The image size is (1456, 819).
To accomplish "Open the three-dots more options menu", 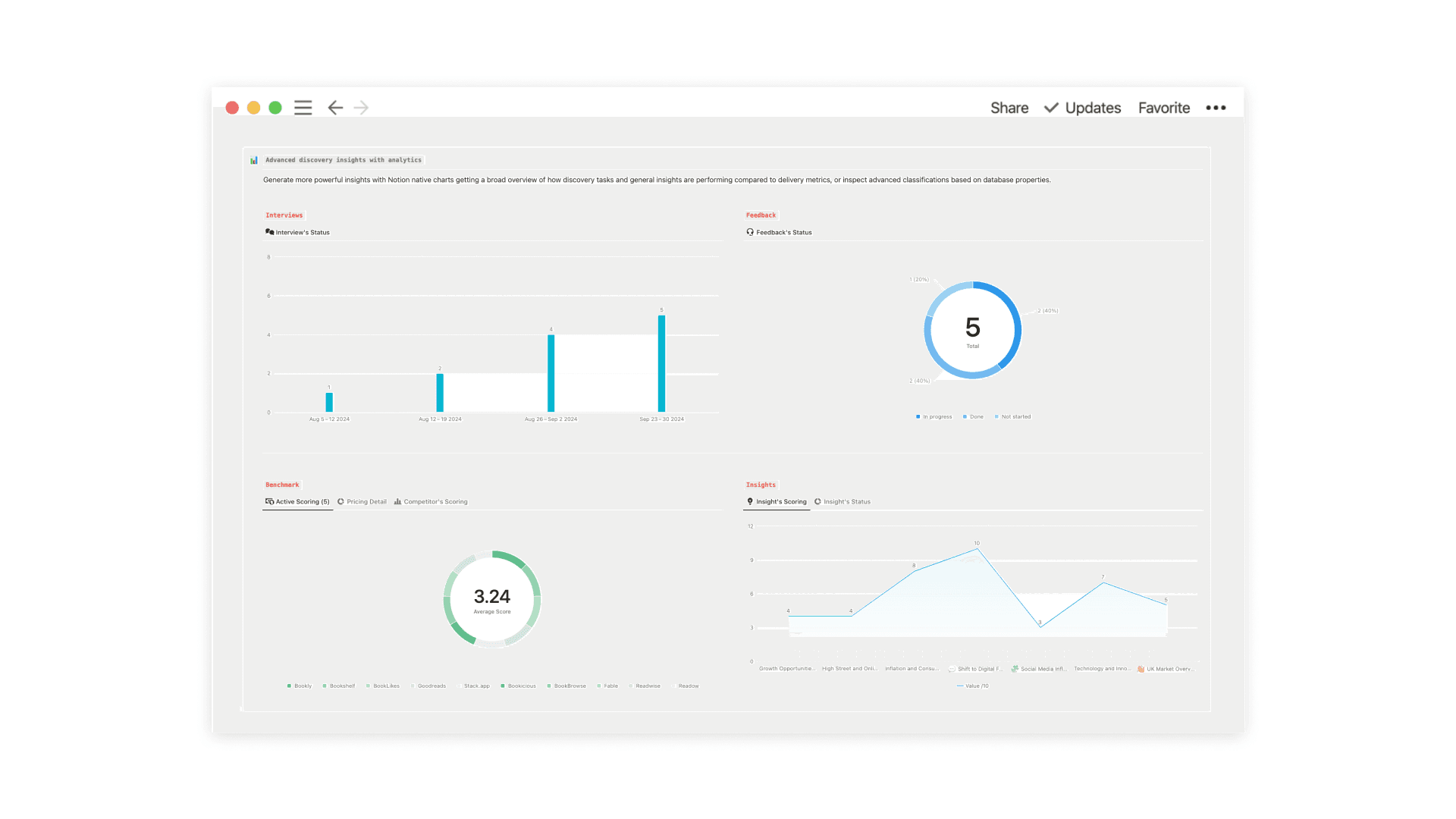I will point(1216,108).
